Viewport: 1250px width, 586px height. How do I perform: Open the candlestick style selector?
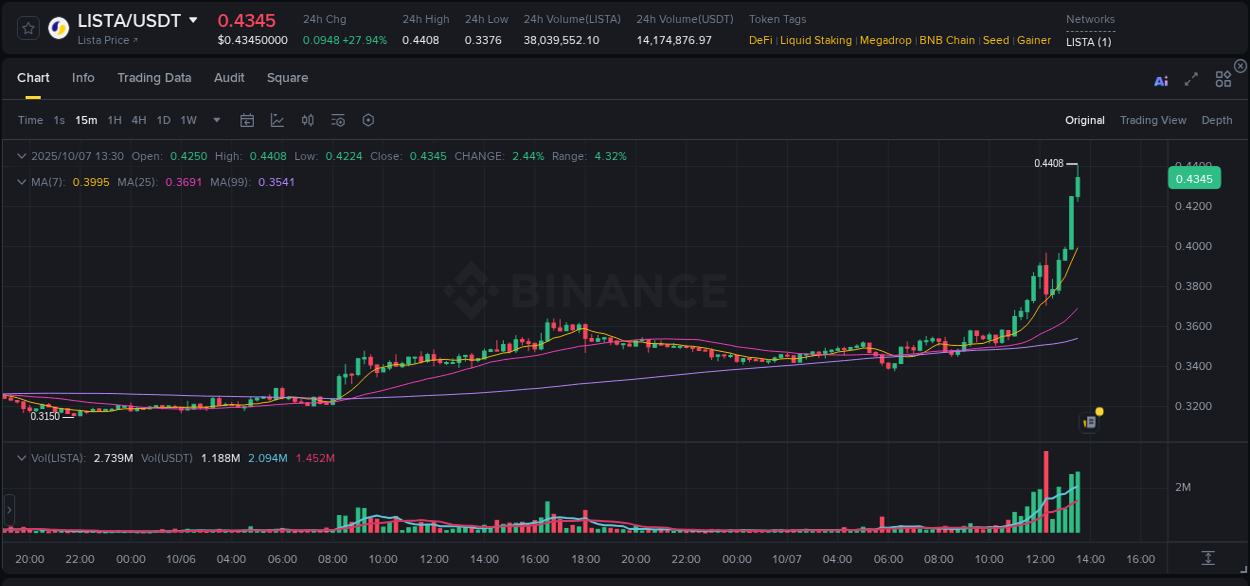point(308,120)
